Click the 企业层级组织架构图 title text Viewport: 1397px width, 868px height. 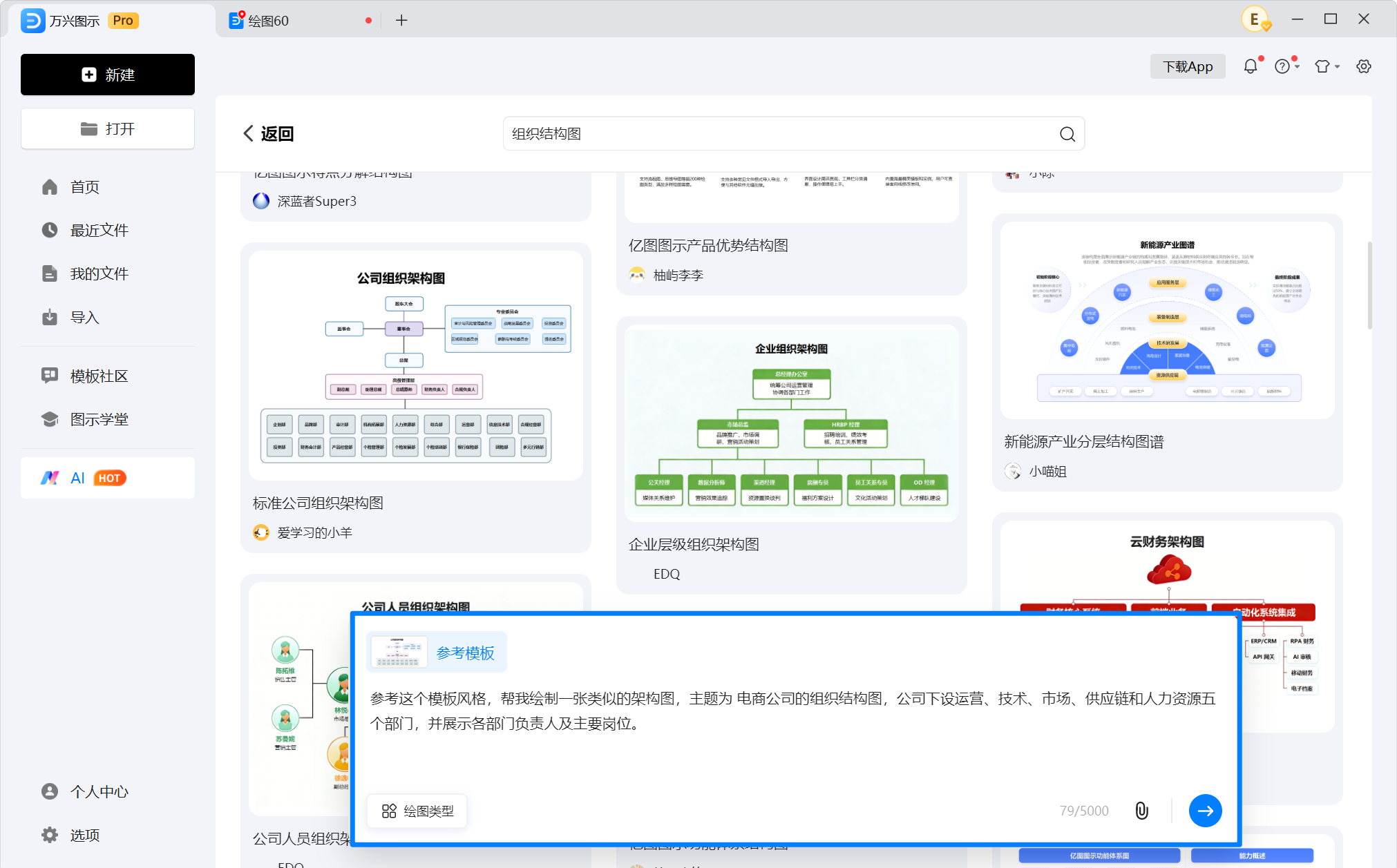click(694, 544)
